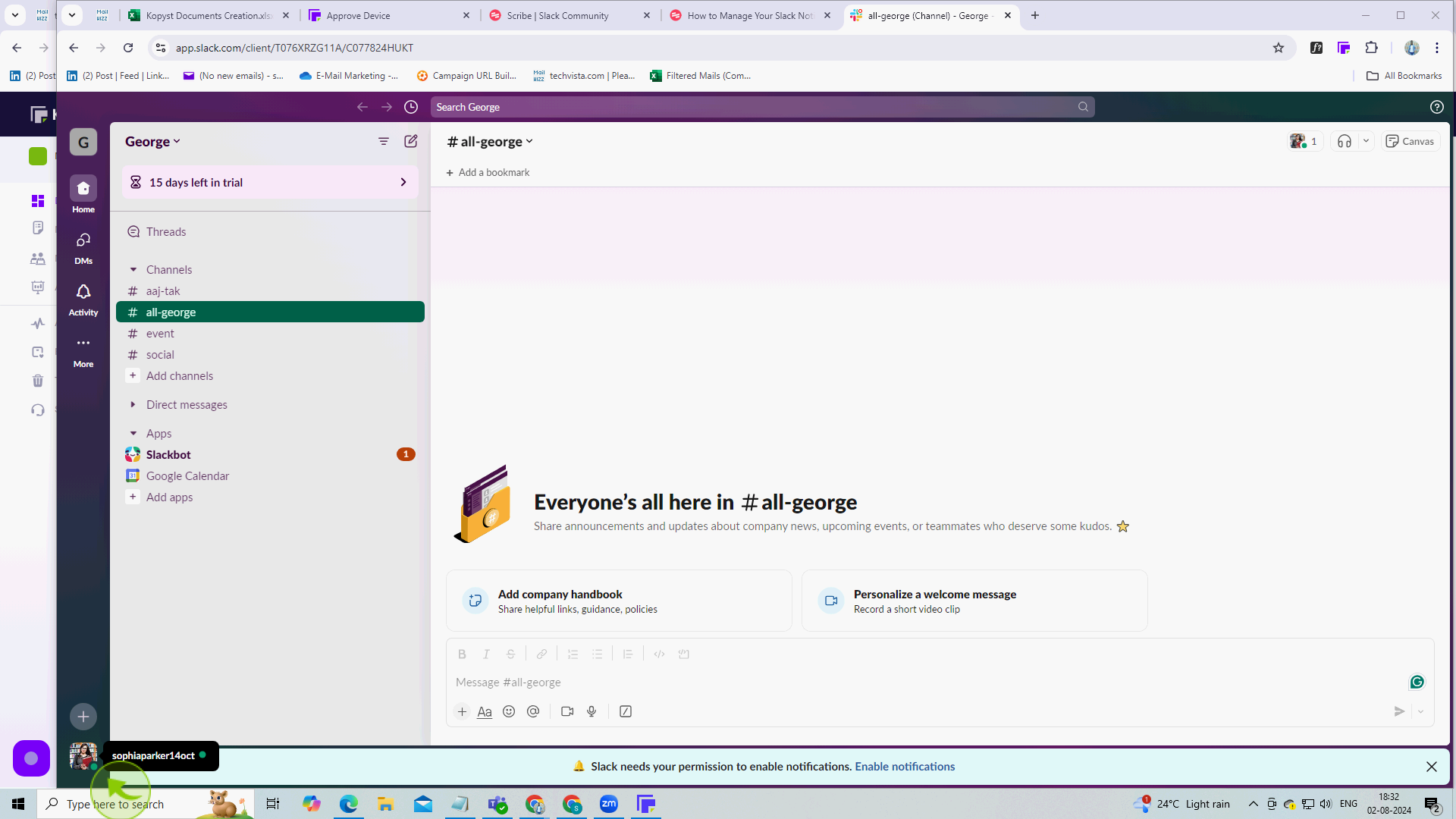
Task: Open Slack help question icon
Action: tap(1436, 107)
